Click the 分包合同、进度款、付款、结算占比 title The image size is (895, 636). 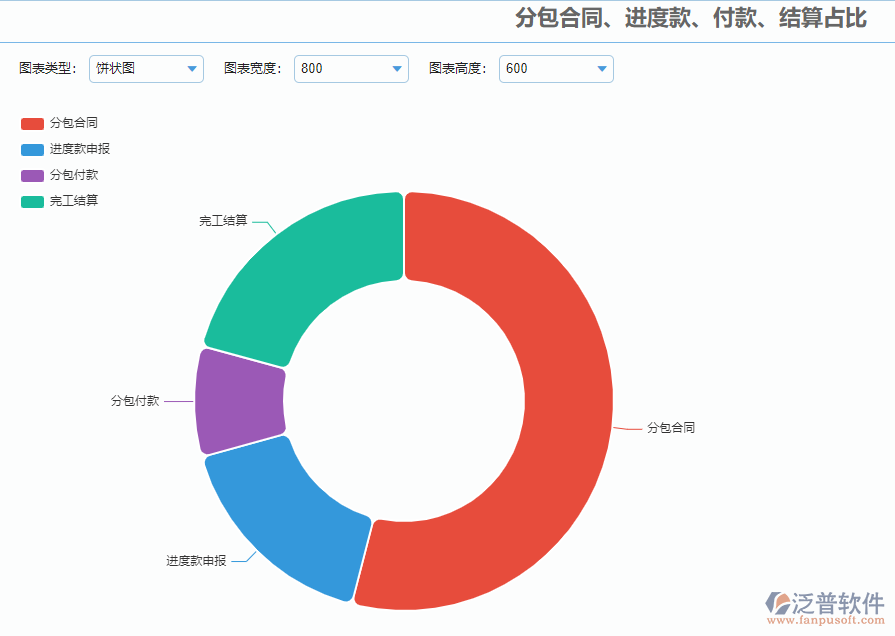click(695, 17)
